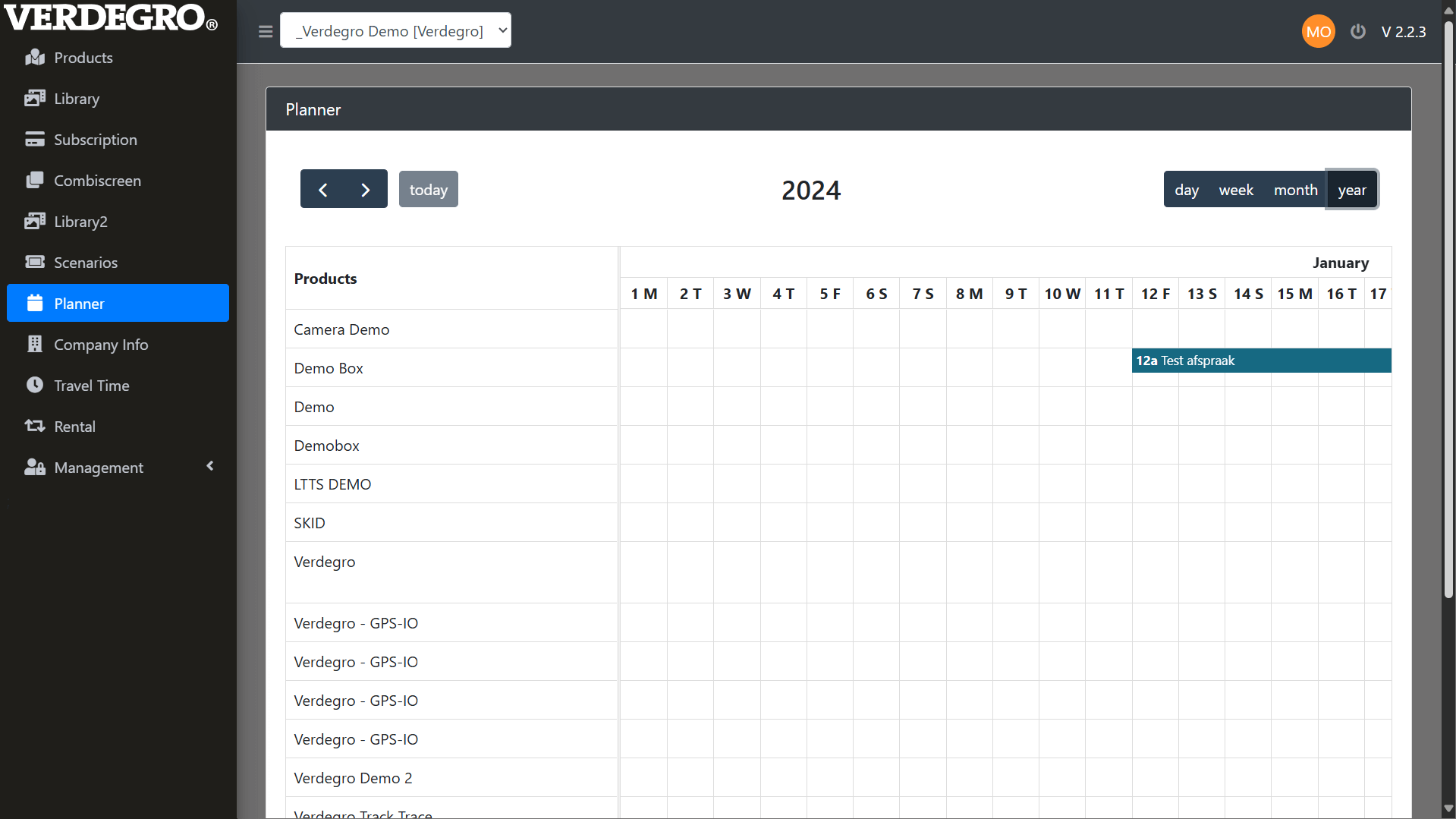Open the Verdegro Demo organization dropdown
The image size is (1456, 819).
(x=395, y=31)
